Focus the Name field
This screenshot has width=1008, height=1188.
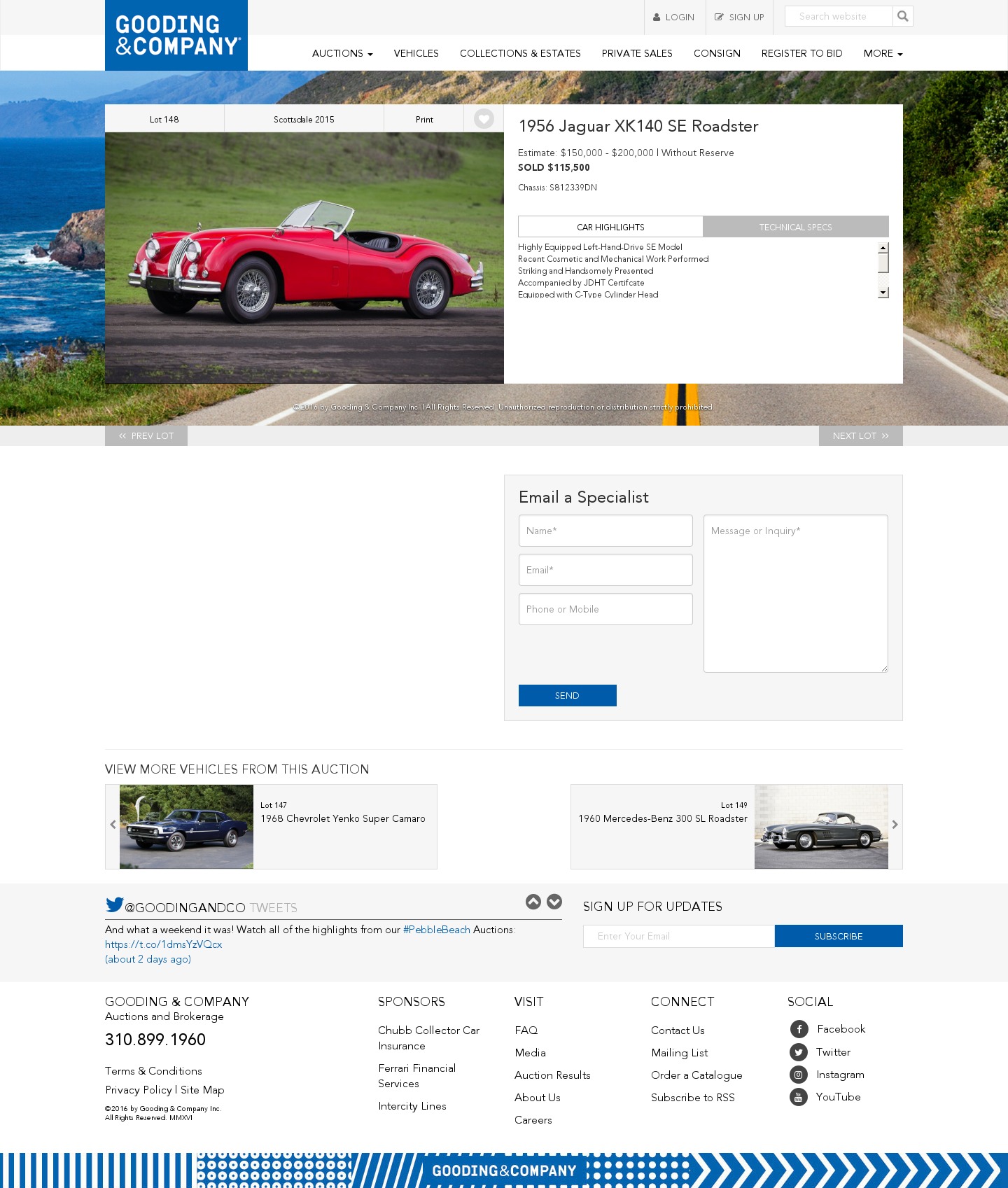tap(605, 531)
